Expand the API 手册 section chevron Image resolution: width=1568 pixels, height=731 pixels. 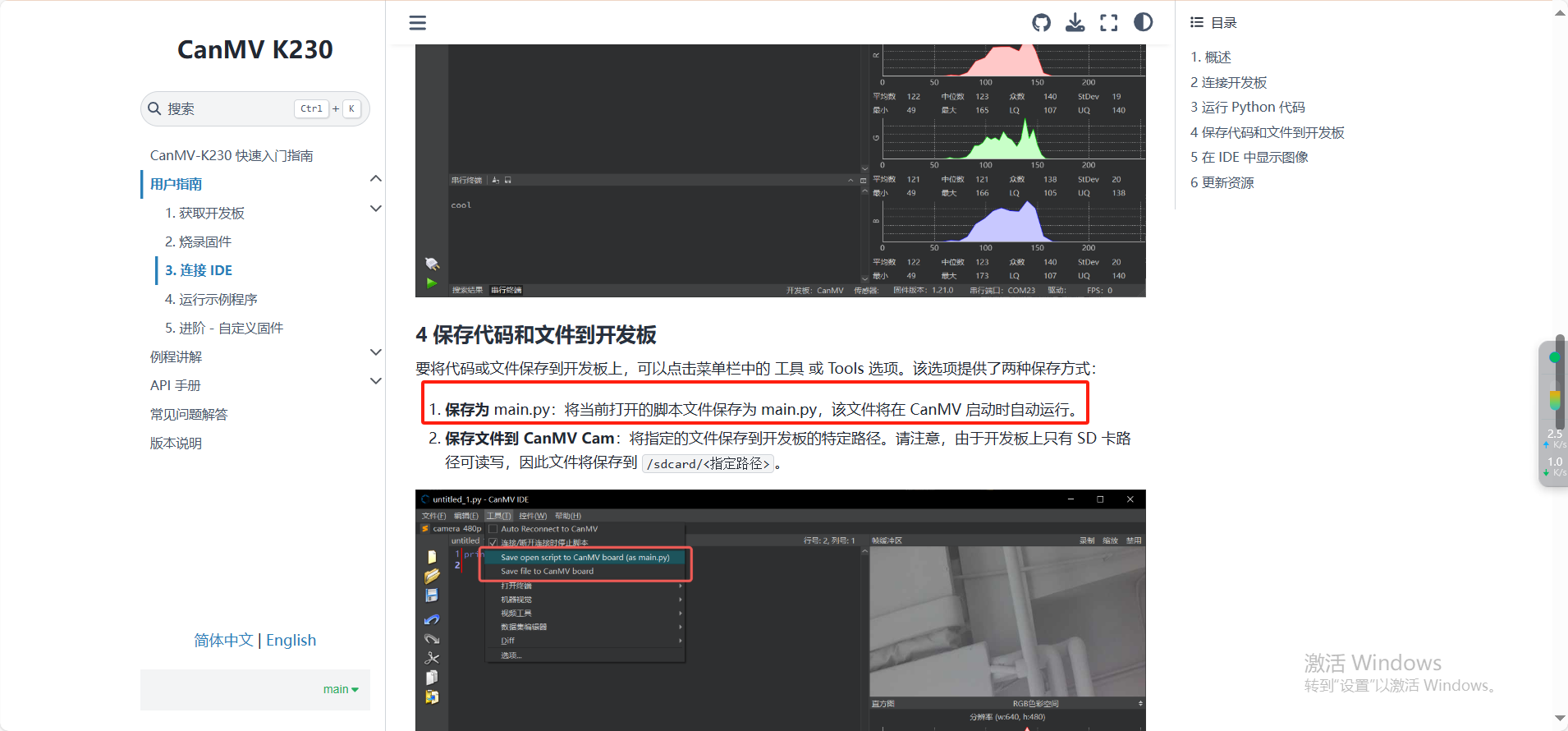tap(376, 380)
